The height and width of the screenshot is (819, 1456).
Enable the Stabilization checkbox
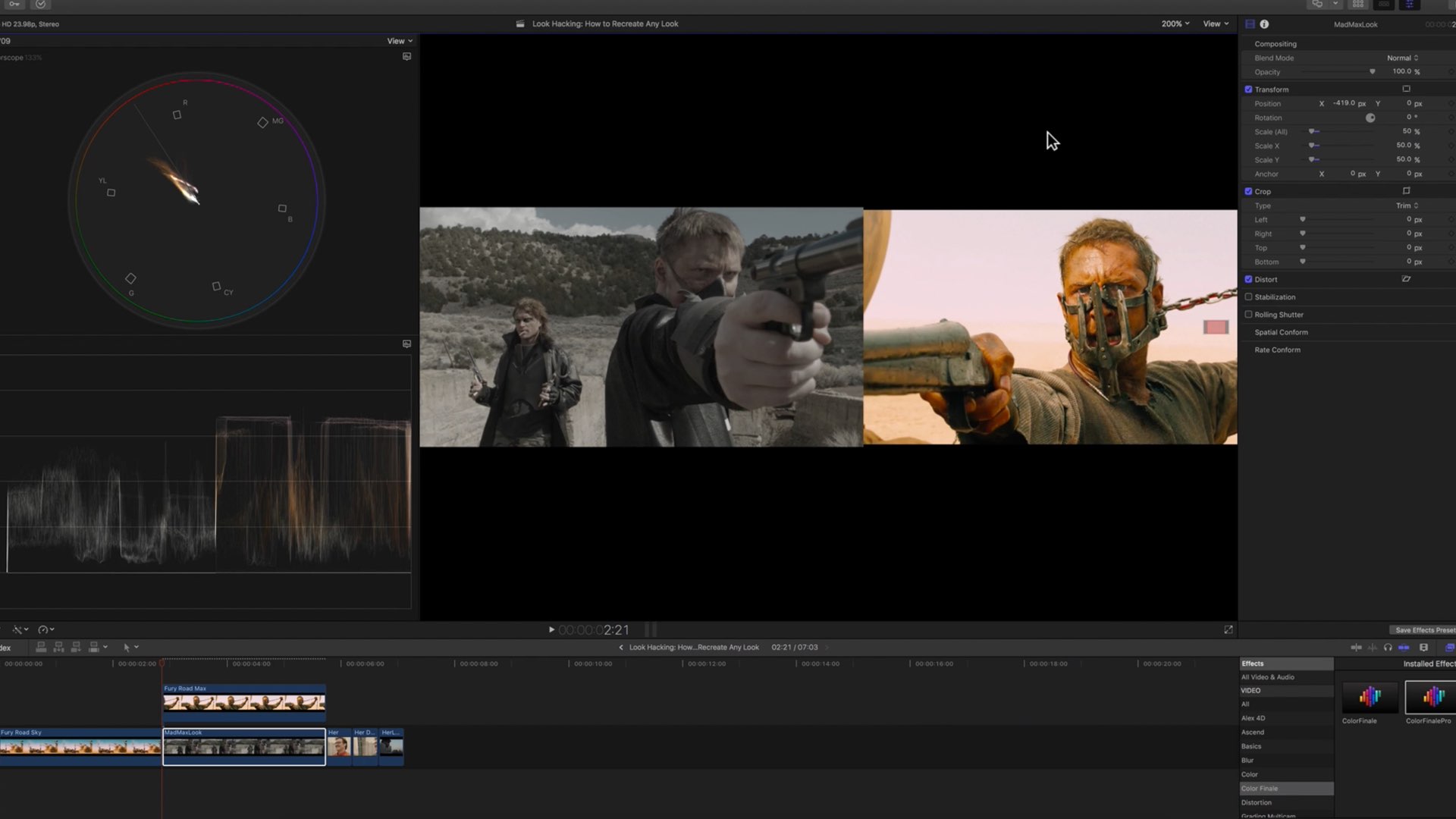pyautogui.click(x=1248, y=297)
